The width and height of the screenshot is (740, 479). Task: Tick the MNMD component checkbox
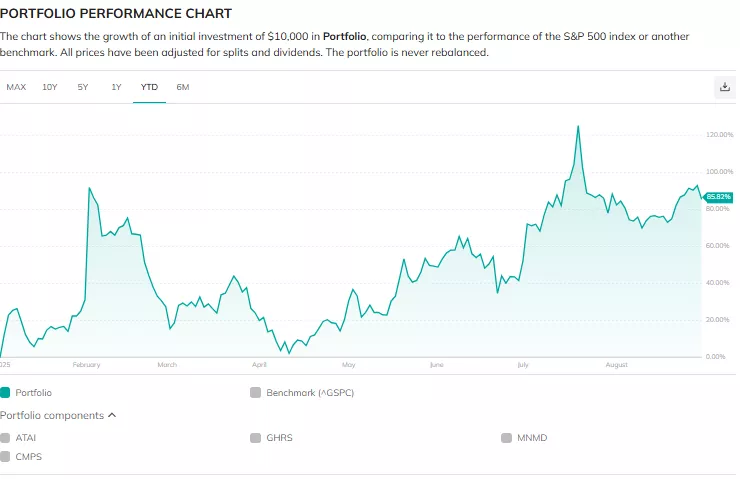click(507, 438)
